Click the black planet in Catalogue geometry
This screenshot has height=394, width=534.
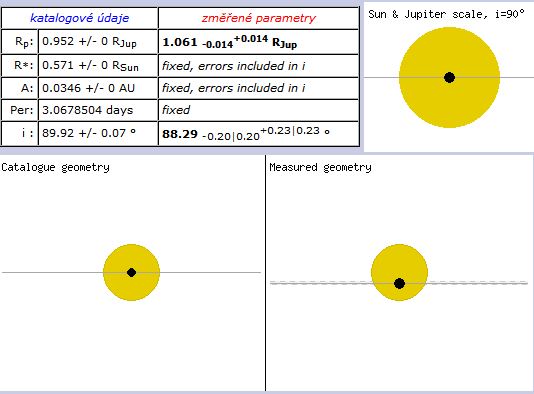pyautogui.click(x=131, y=272)
